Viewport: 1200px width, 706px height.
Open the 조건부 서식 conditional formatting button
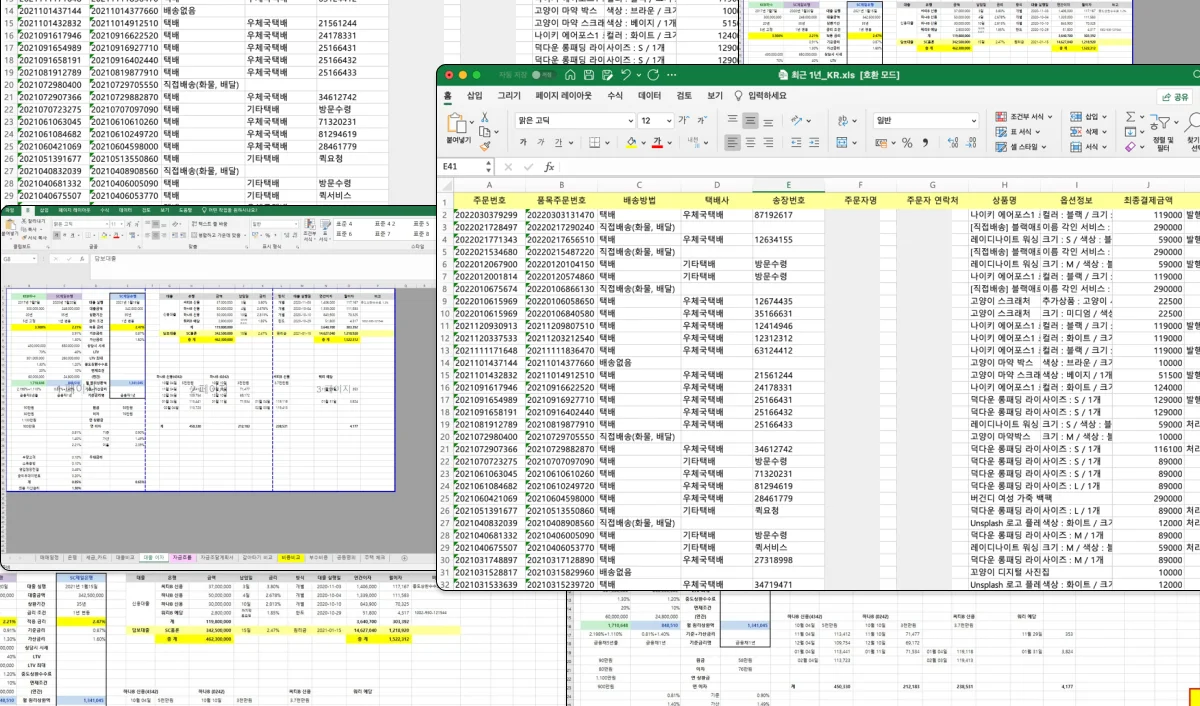coord(1025,116)
